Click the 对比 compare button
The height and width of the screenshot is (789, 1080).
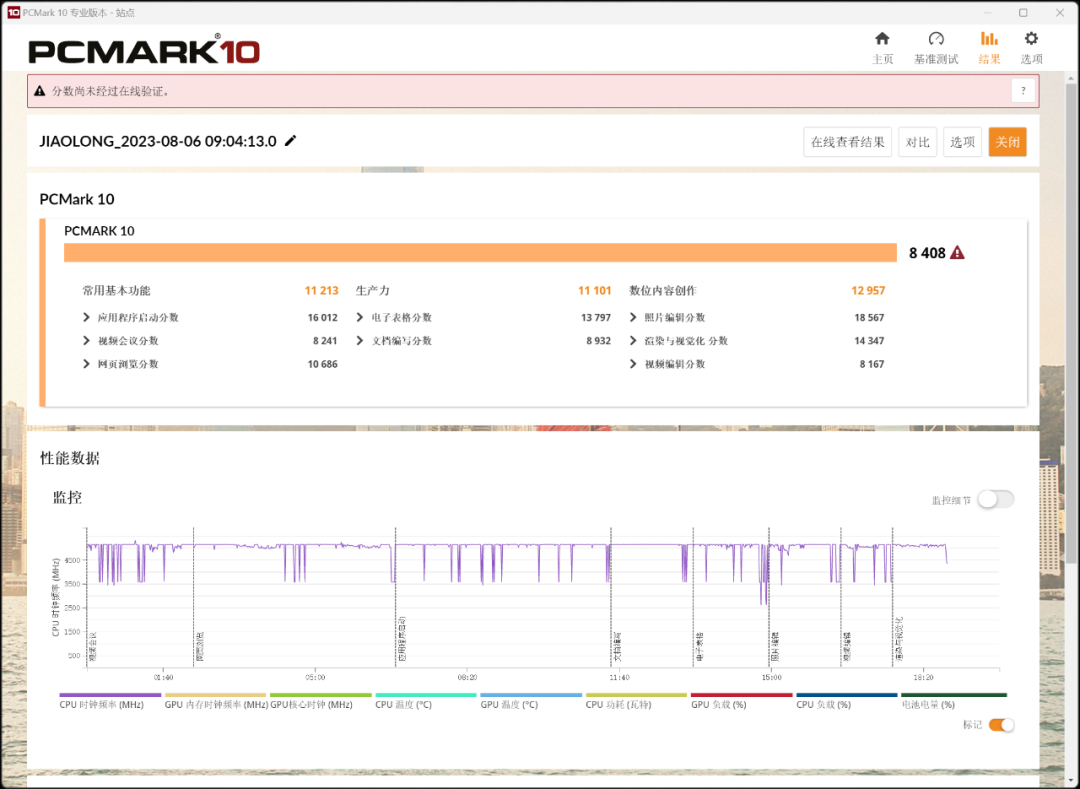tap(917, 142)
